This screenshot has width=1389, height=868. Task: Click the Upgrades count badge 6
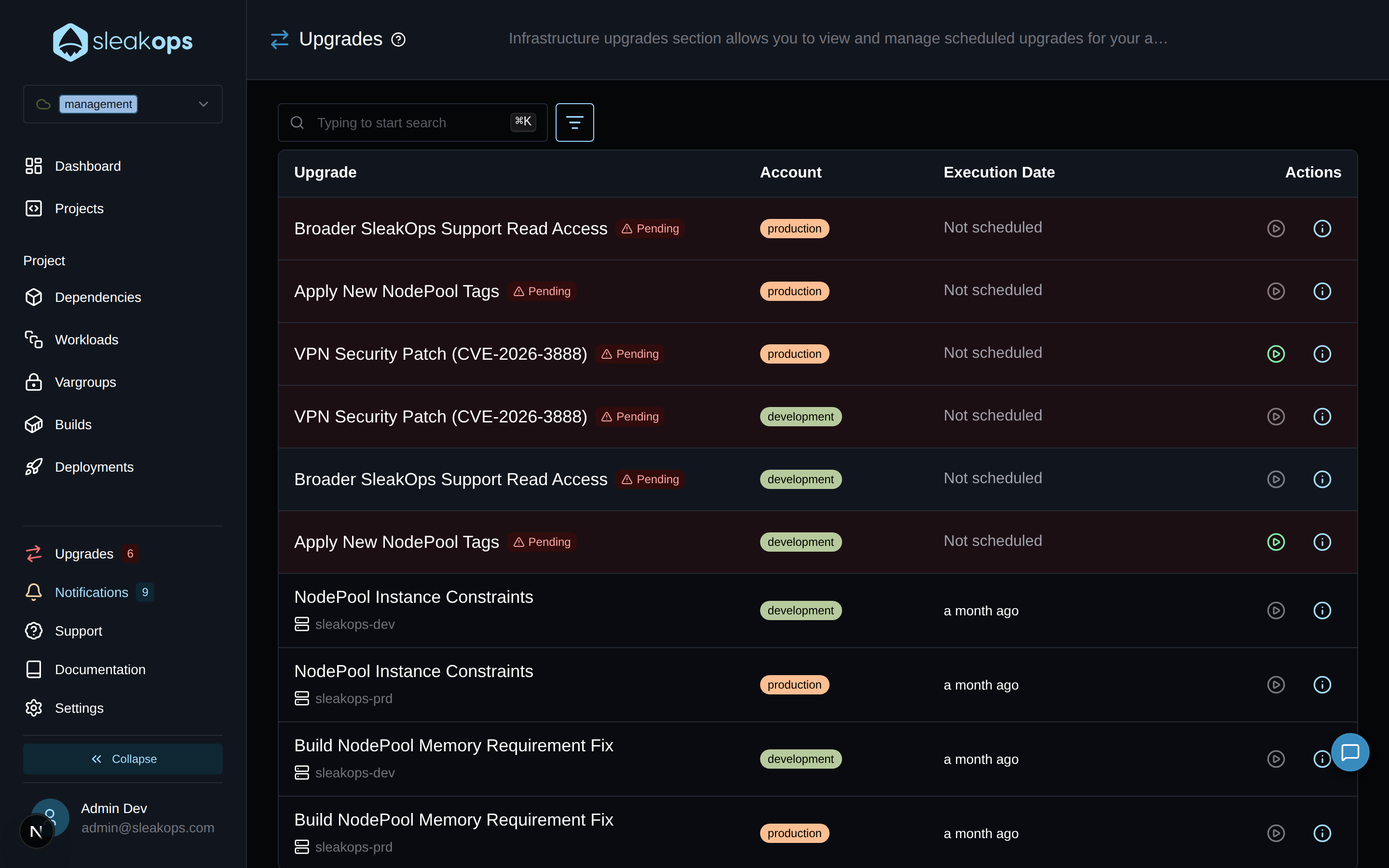coord(130,554)
